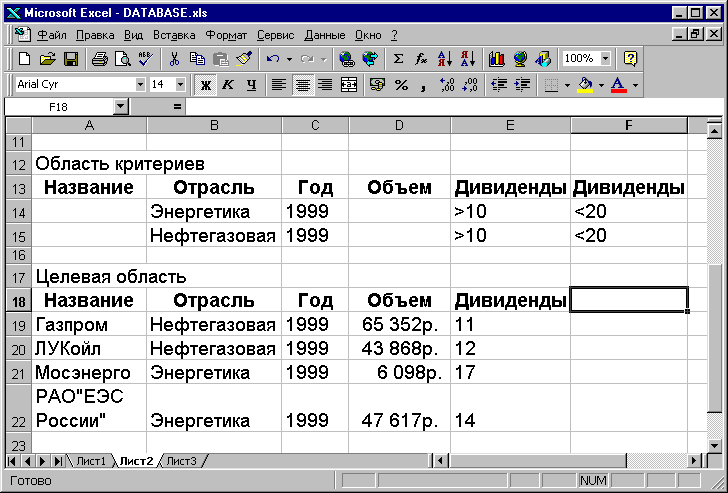
Task: Increase cell indent
Action: tap(522, 84)
